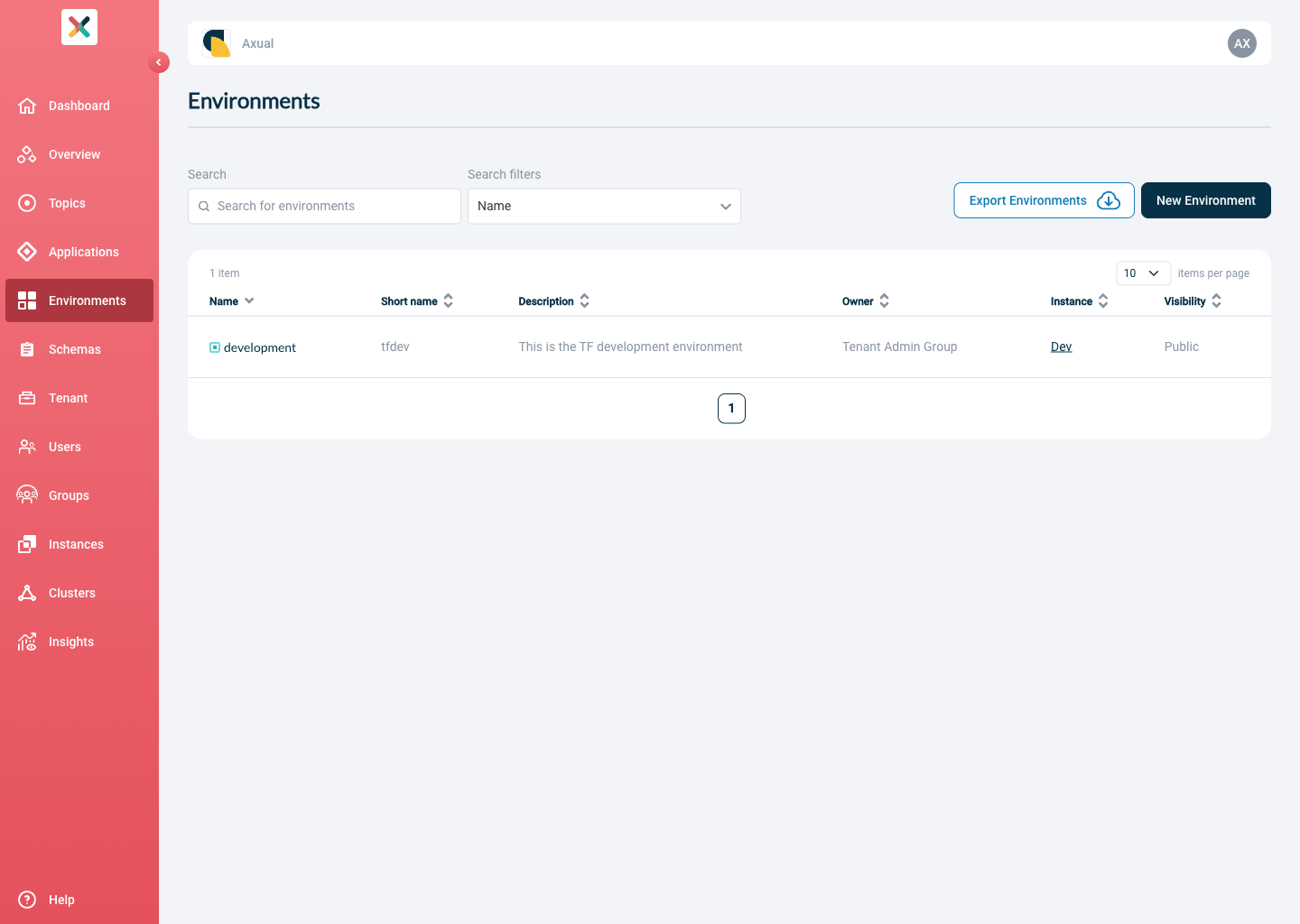Open the Dashboard home icon

point(27,106)
